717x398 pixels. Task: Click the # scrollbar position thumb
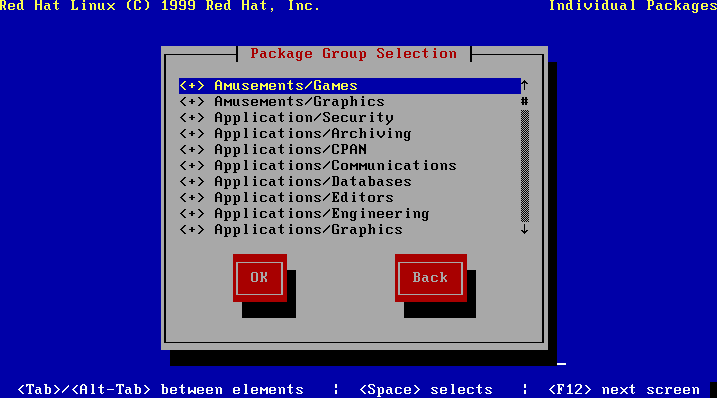click(524, 102)
